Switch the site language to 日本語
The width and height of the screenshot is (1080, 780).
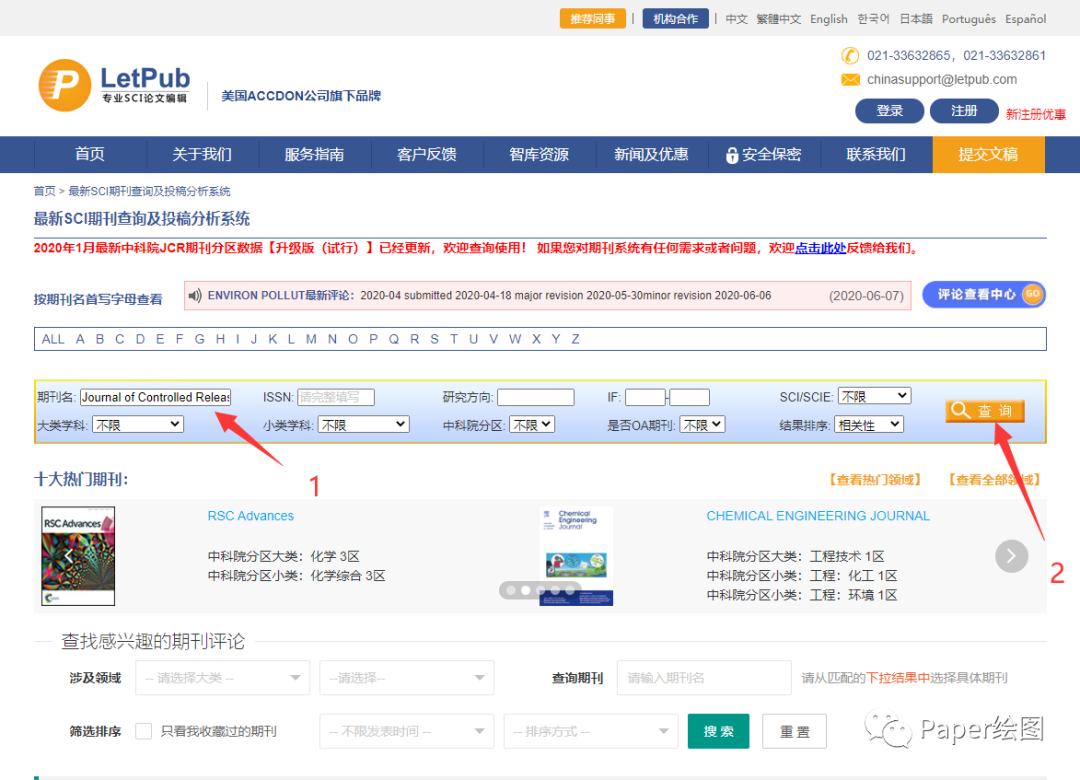[x=916, y=19]
